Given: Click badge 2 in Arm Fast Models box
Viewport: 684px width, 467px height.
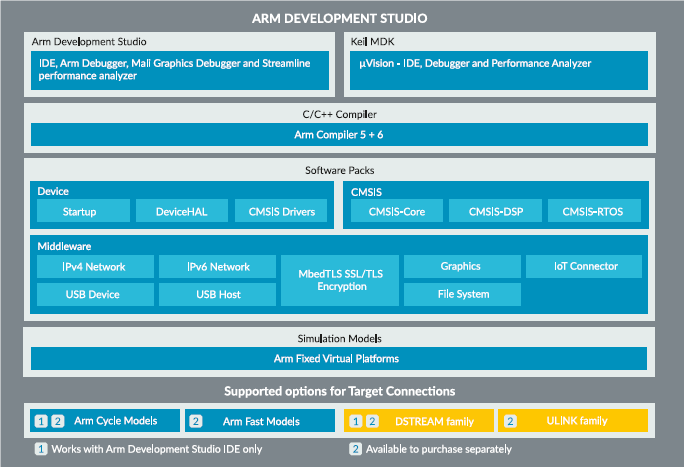Looking at the screenshot, I should click(x=196, y=421).
